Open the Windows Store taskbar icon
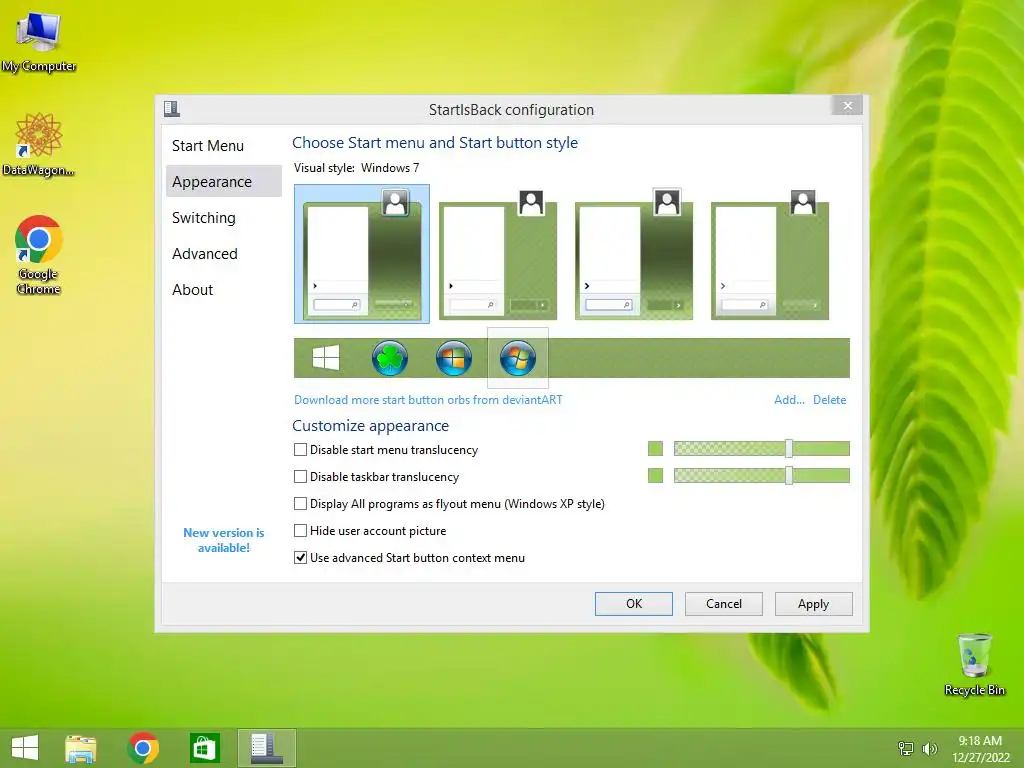1024x768 pixels. [204, 748]
